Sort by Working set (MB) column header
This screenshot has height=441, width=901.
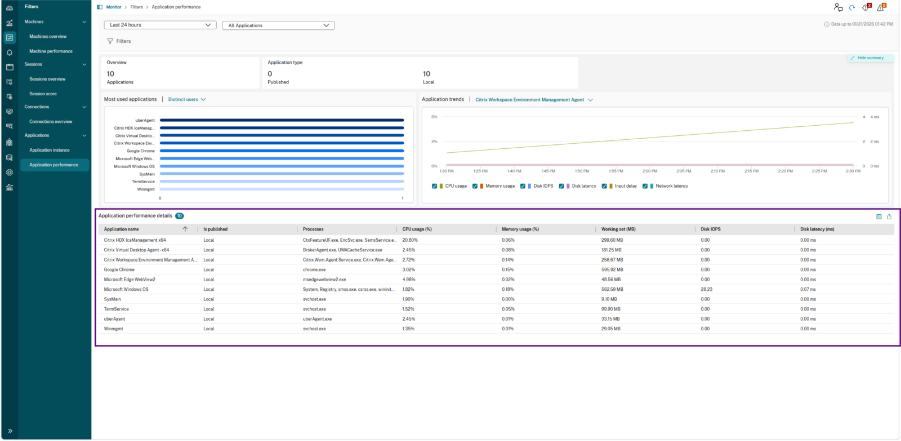(x=618, y=229)
